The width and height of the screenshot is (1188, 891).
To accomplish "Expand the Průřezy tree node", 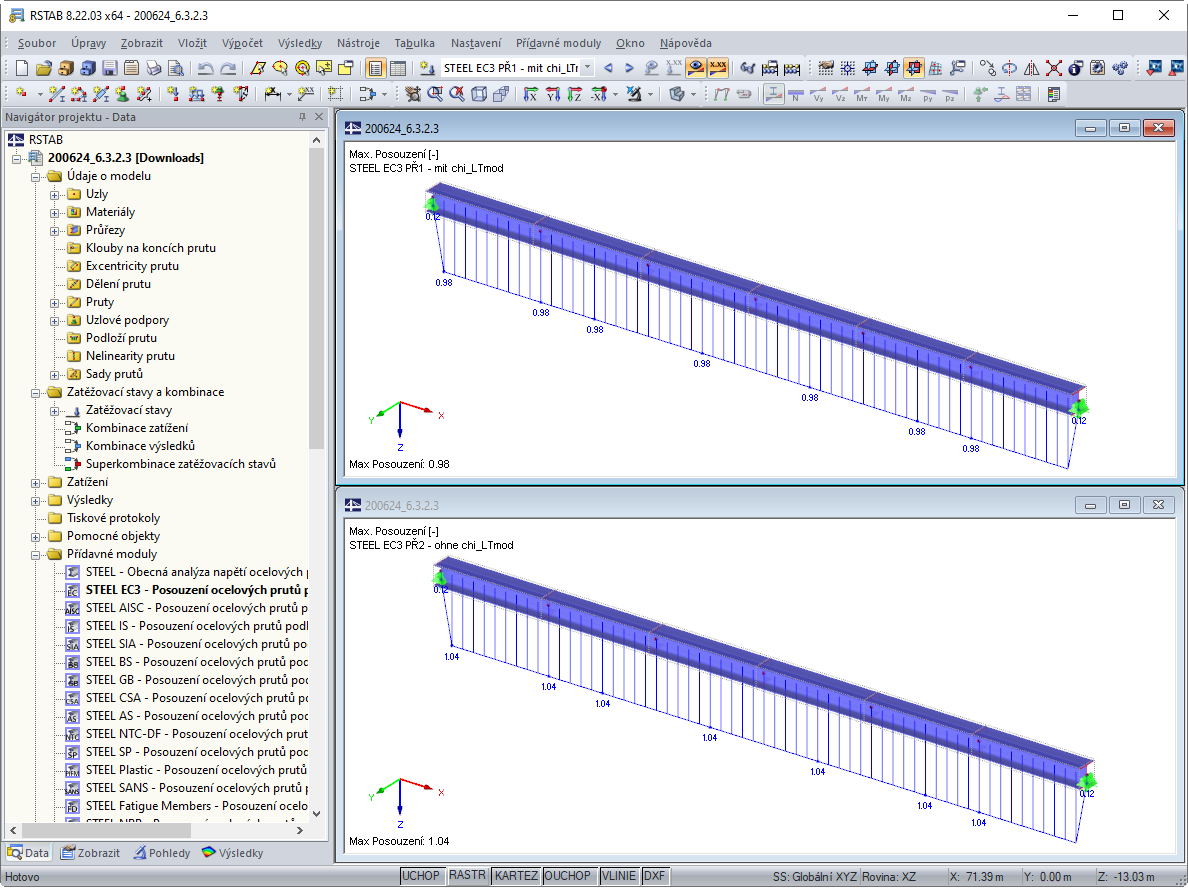I will click(x=55, y=231).
